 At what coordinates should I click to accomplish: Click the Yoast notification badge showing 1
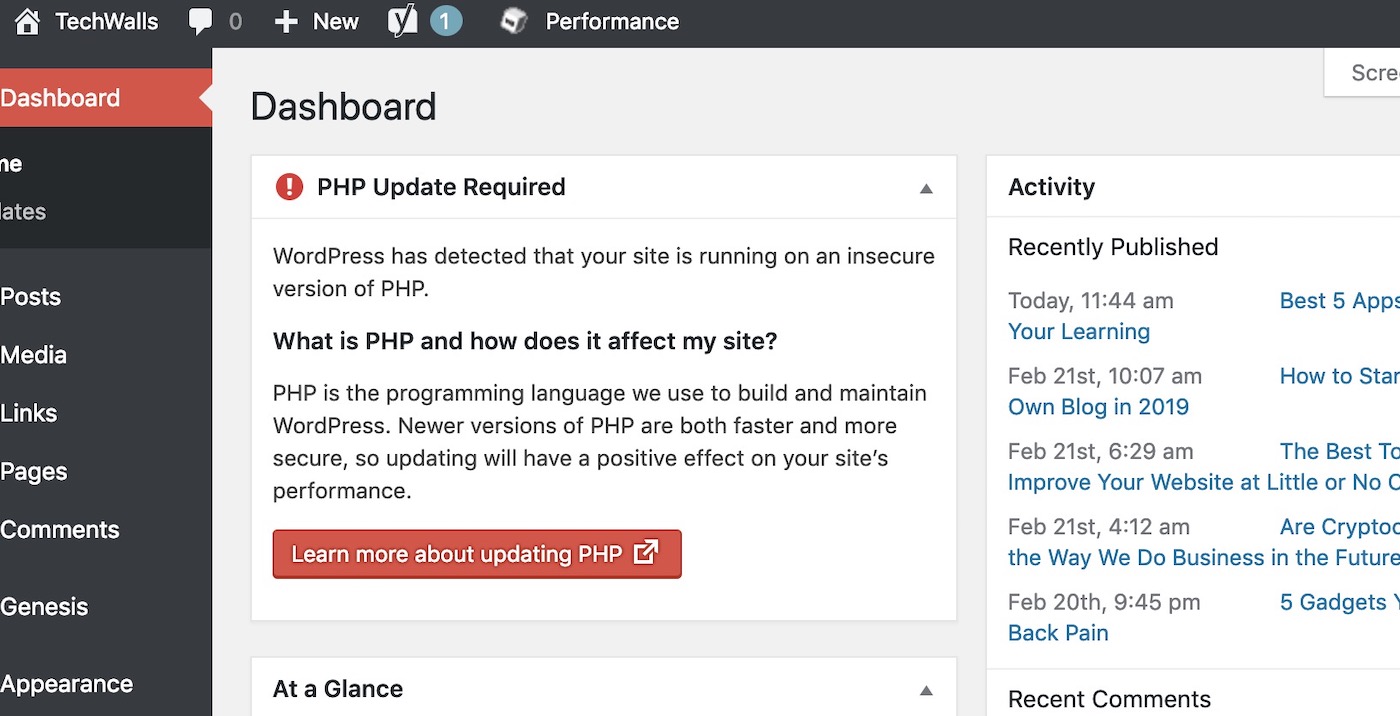coord(446,21)
